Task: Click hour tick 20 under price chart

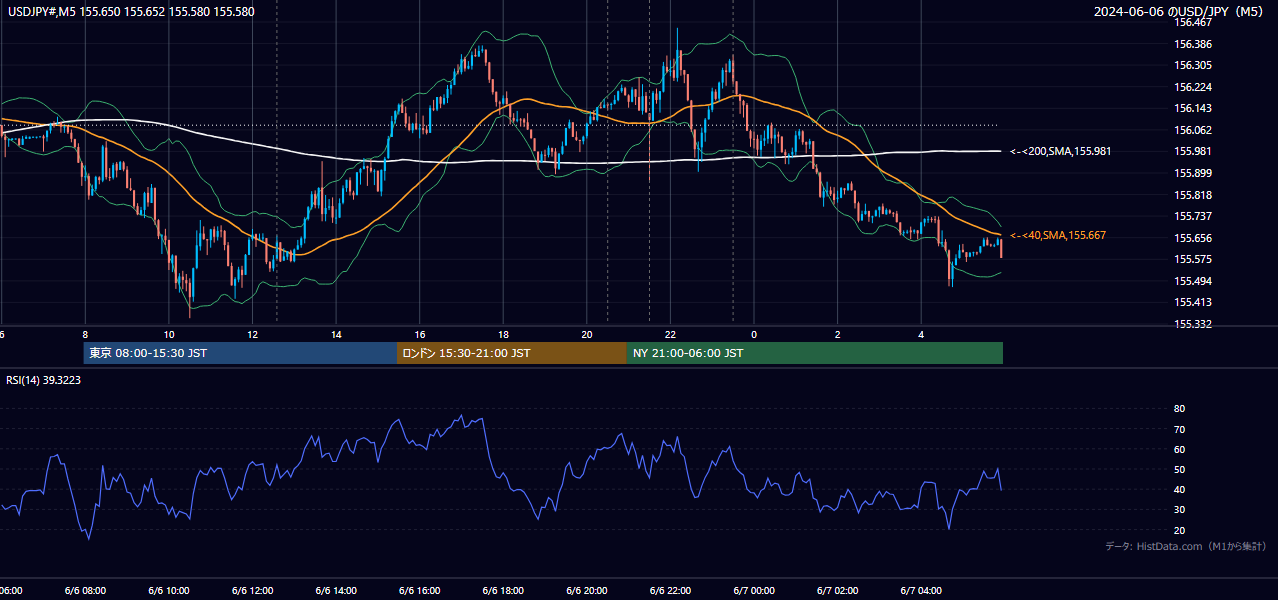Action: pos(587,335)
